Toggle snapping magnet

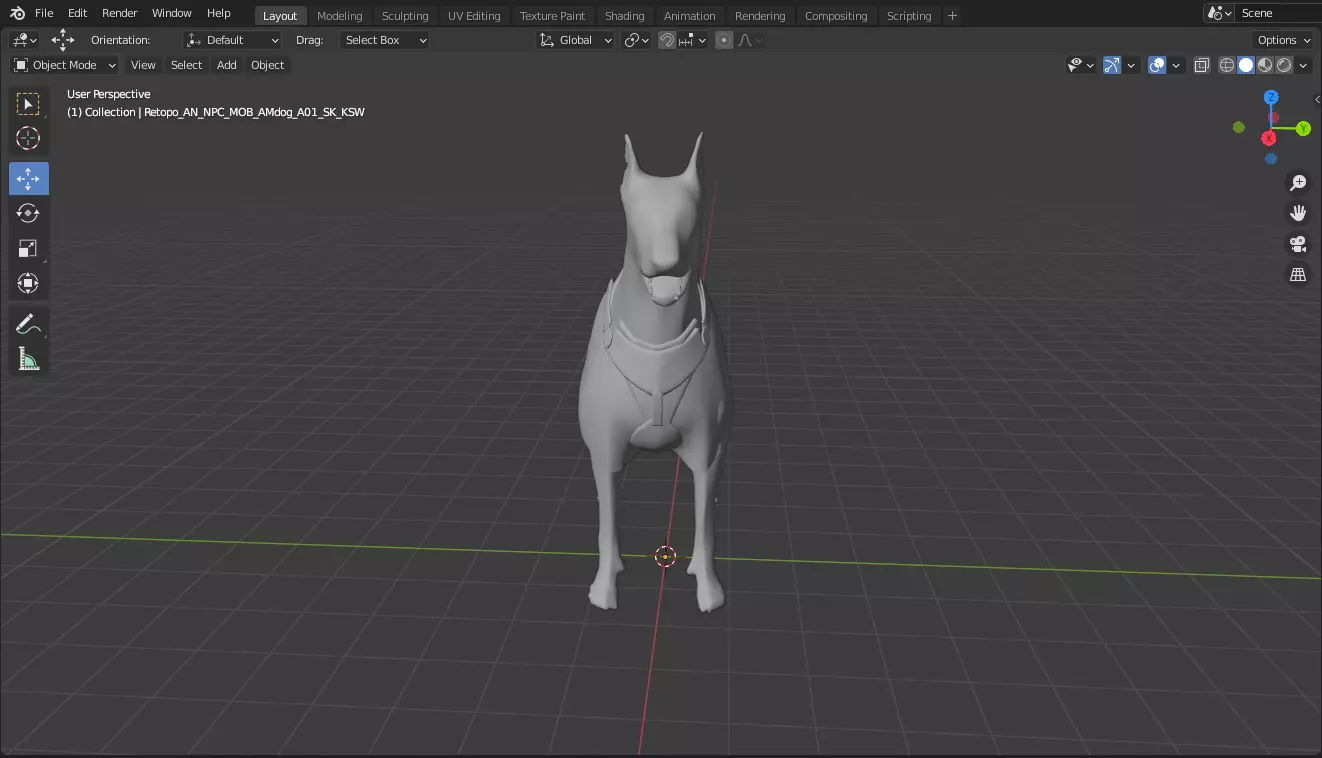point(667,40)
